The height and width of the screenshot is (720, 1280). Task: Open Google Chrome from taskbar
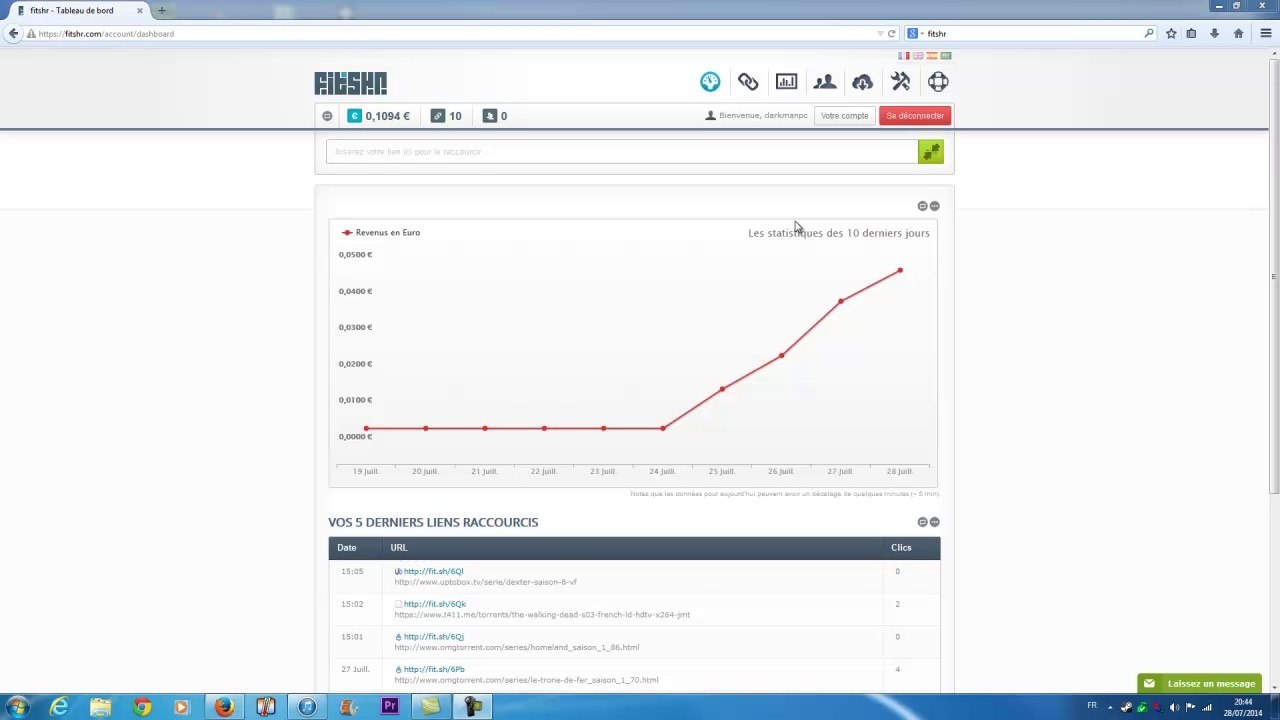click(142, 707)
